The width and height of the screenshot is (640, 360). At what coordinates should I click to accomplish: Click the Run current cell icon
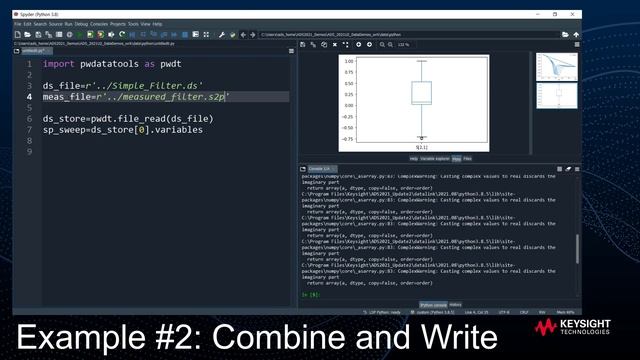point(90,35)
